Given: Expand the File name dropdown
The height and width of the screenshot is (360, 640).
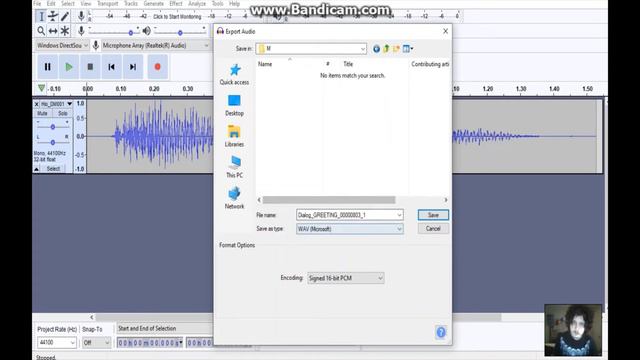Looking at the screenshot, I should coord(399,215).
